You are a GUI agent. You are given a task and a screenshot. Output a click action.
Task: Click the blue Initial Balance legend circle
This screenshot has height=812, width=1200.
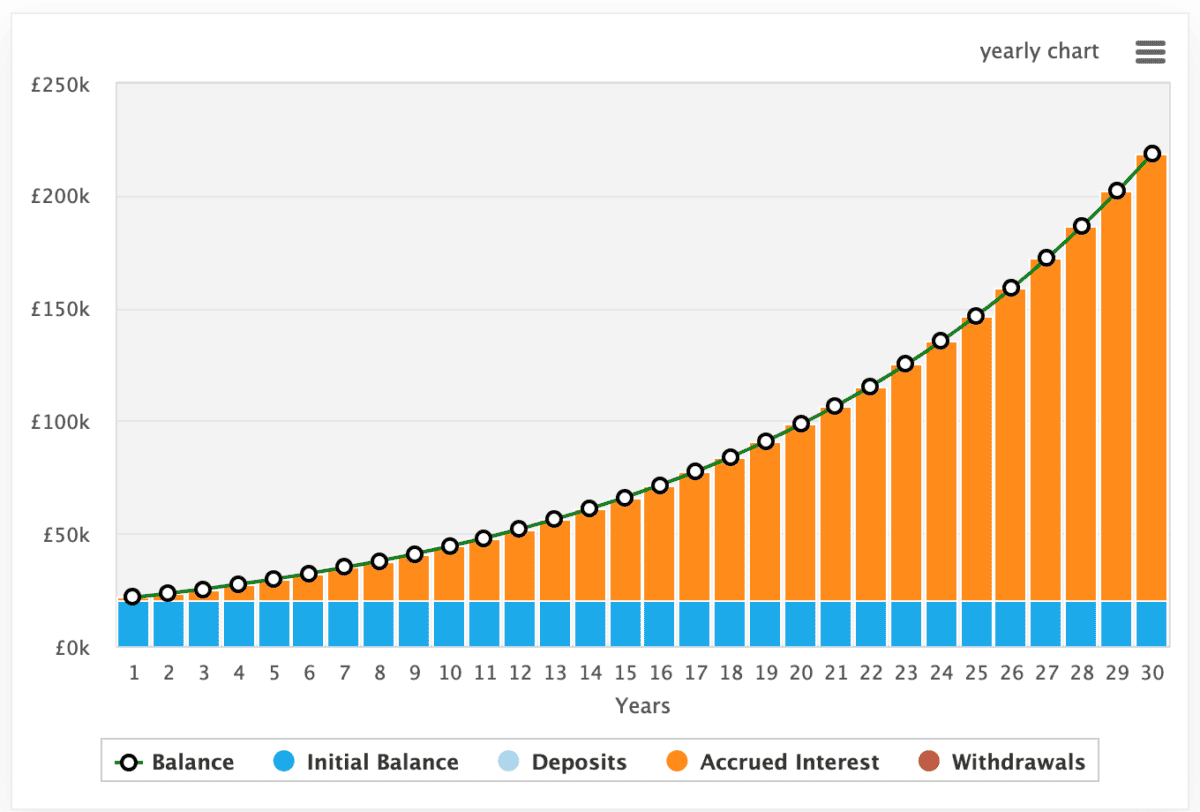[286, 762]
